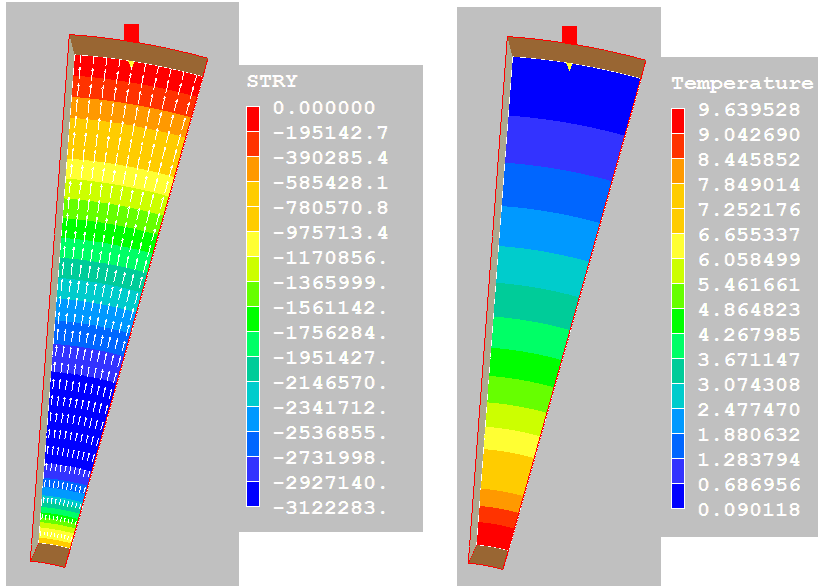
Task: Click Temperature legend value 4.864823
Action: (x=749, y=310)
